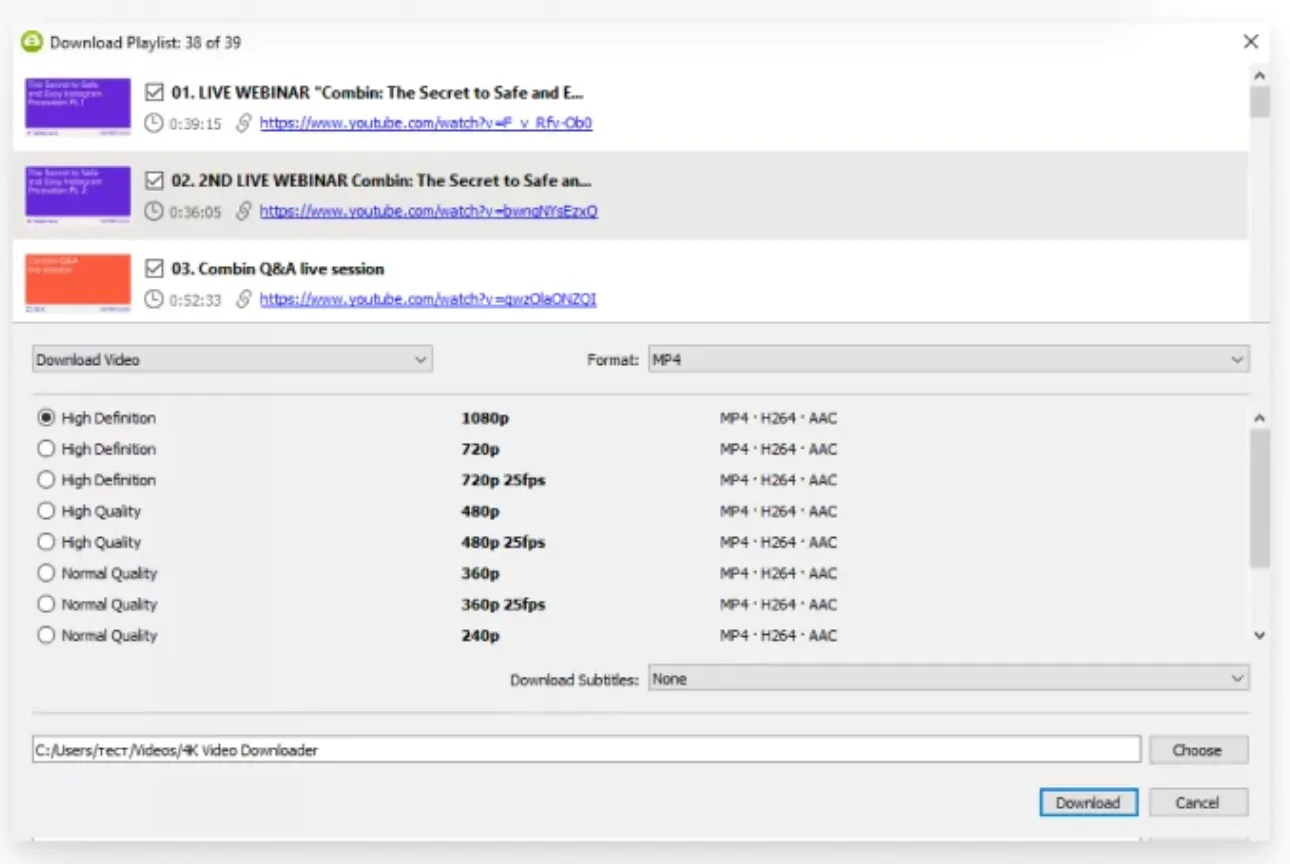Uncheck the 02. 2ND LIVE WEBINAR checkbox

coord(154,181)
